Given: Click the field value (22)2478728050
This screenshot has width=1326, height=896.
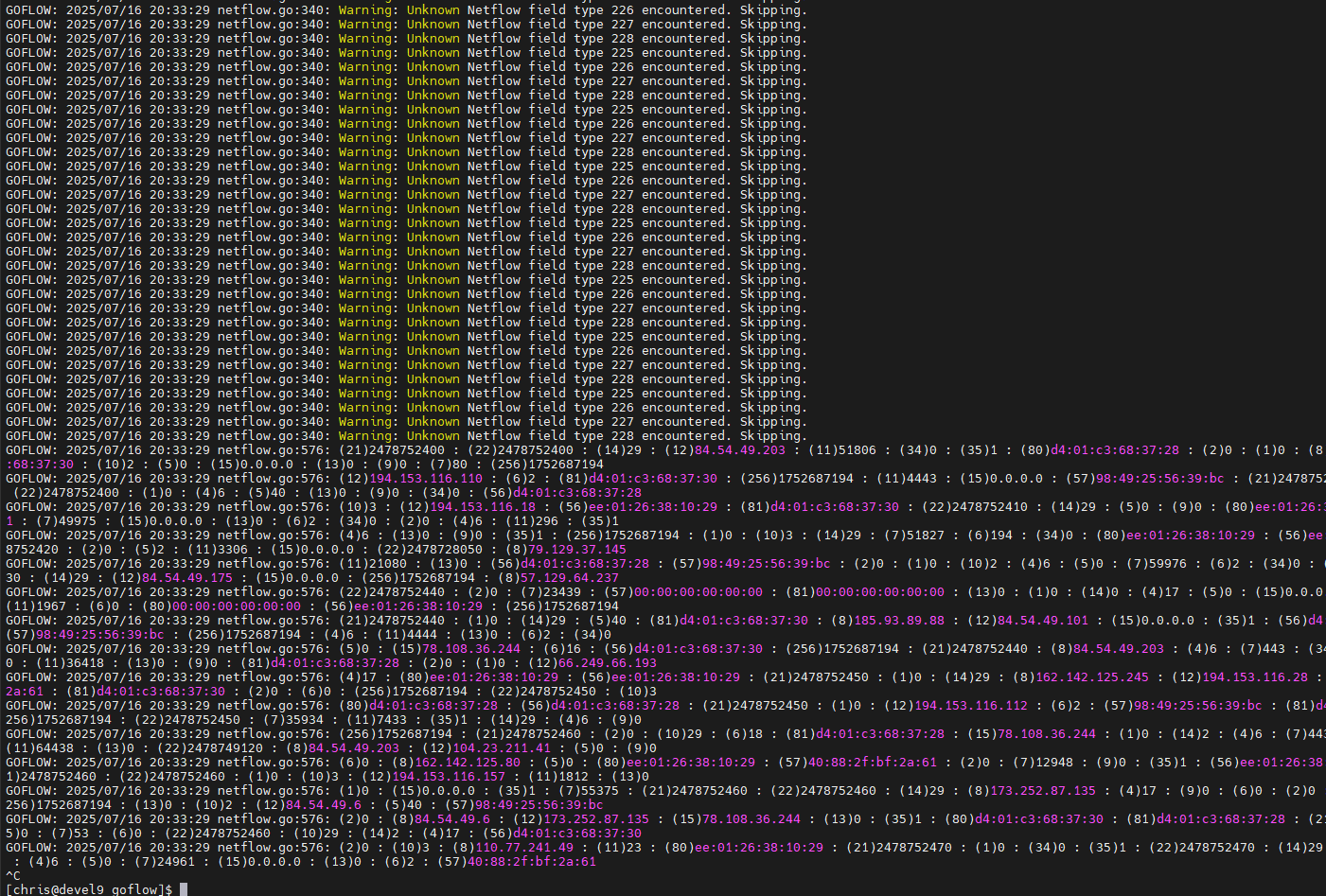Looking at the screenshot, I should point(430,550).
